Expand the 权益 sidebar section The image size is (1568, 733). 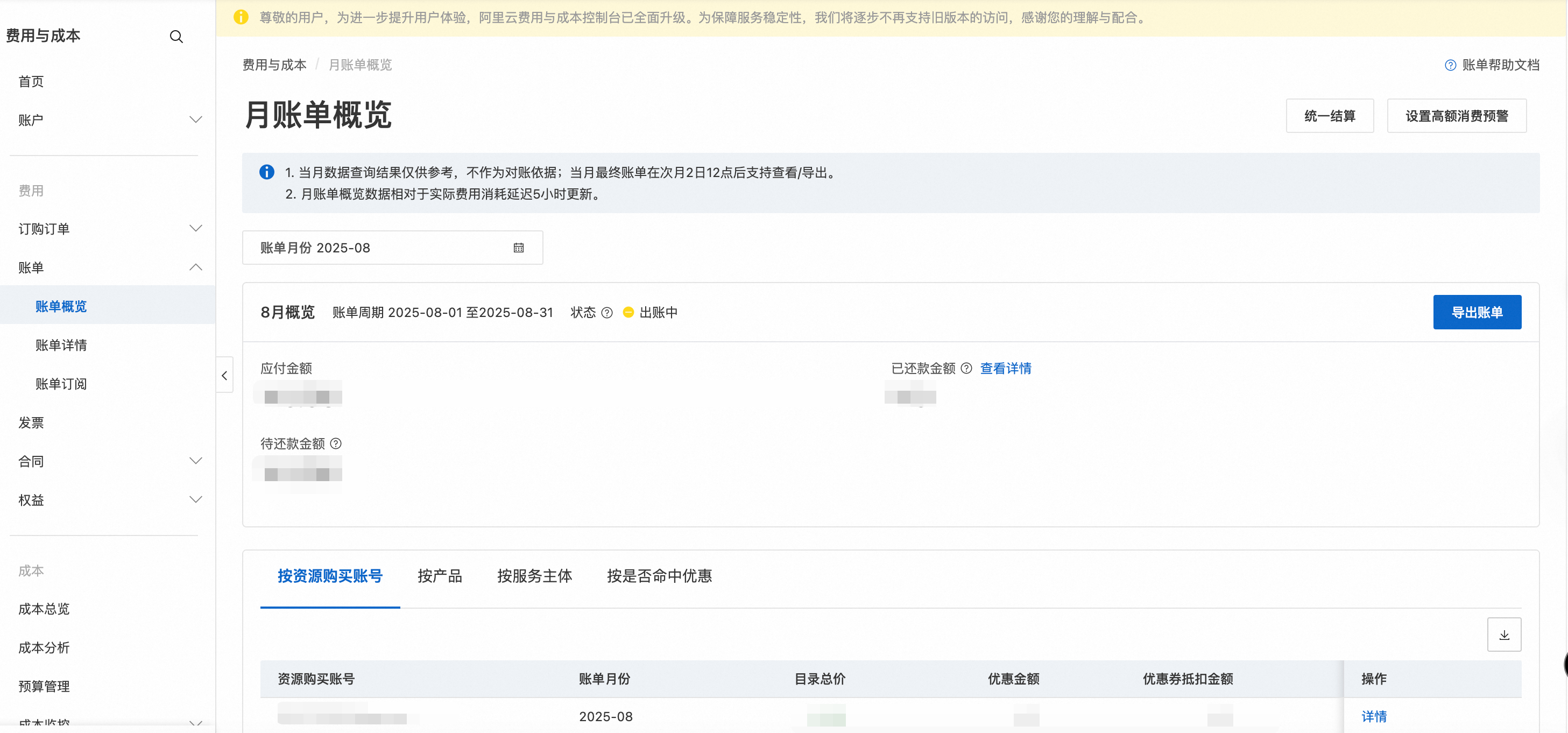tap(195, 500)
